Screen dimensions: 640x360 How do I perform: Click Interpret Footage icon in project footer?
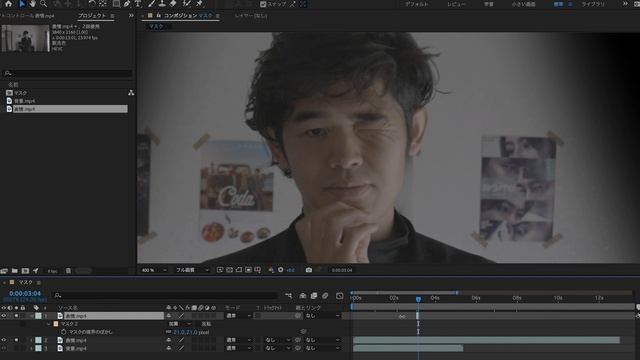pyautogui.click(x=4, y=271)
